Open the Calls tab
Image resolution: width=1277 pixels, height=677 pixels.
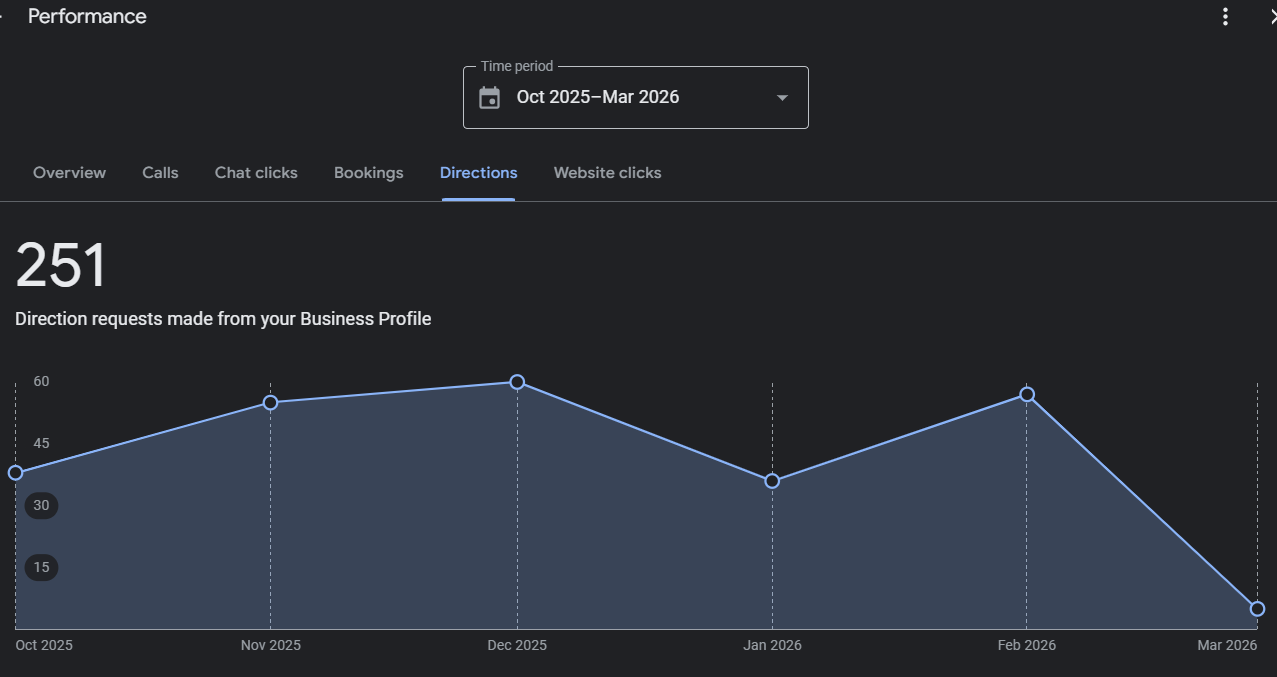(160, 173)
